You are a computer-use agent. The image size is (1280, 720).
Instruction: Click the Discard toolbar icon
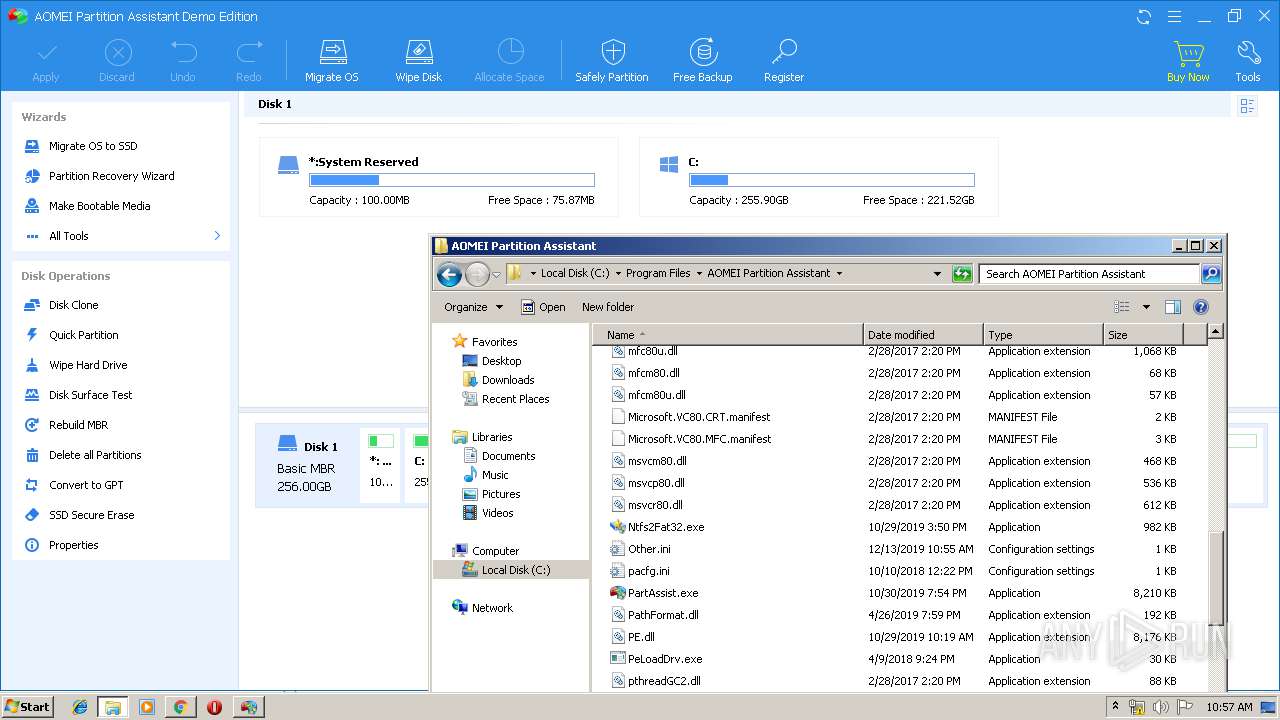tap(117, 60)
